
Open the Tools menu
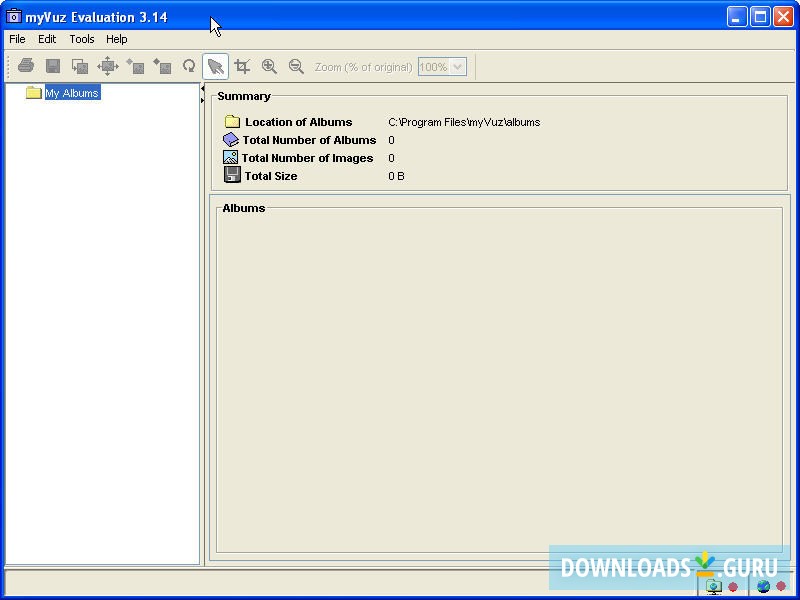[x=82, y=39]
